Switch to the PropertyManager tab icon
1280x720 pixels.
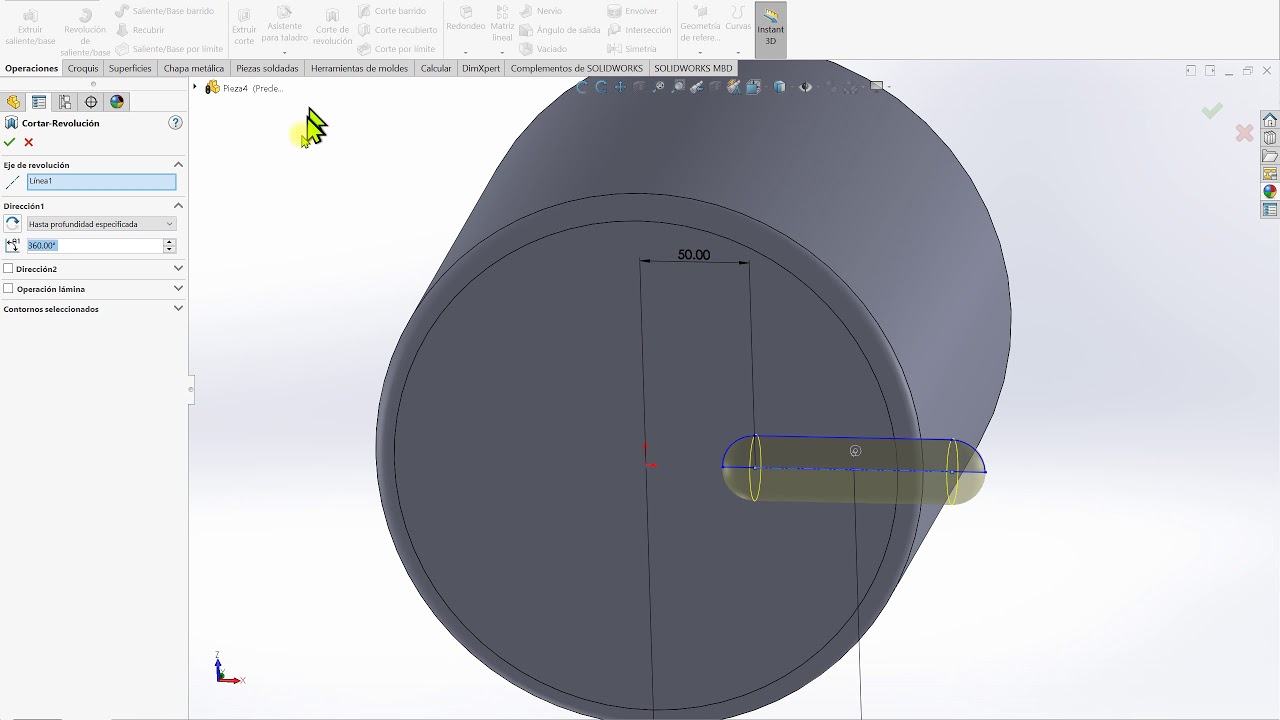click(39, 102)
